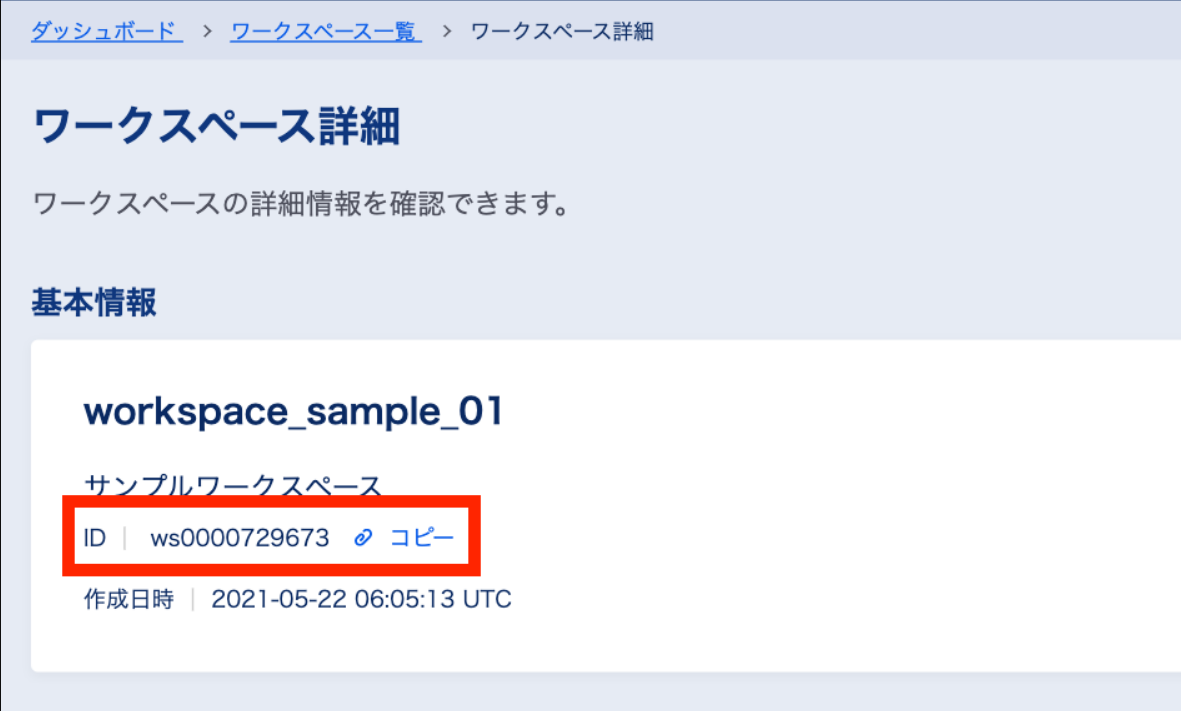The image size is (1181, 711).
Task: Click the creation timestamp 2021-05-22 06:05:13 UTC
Action: [361, 599]
